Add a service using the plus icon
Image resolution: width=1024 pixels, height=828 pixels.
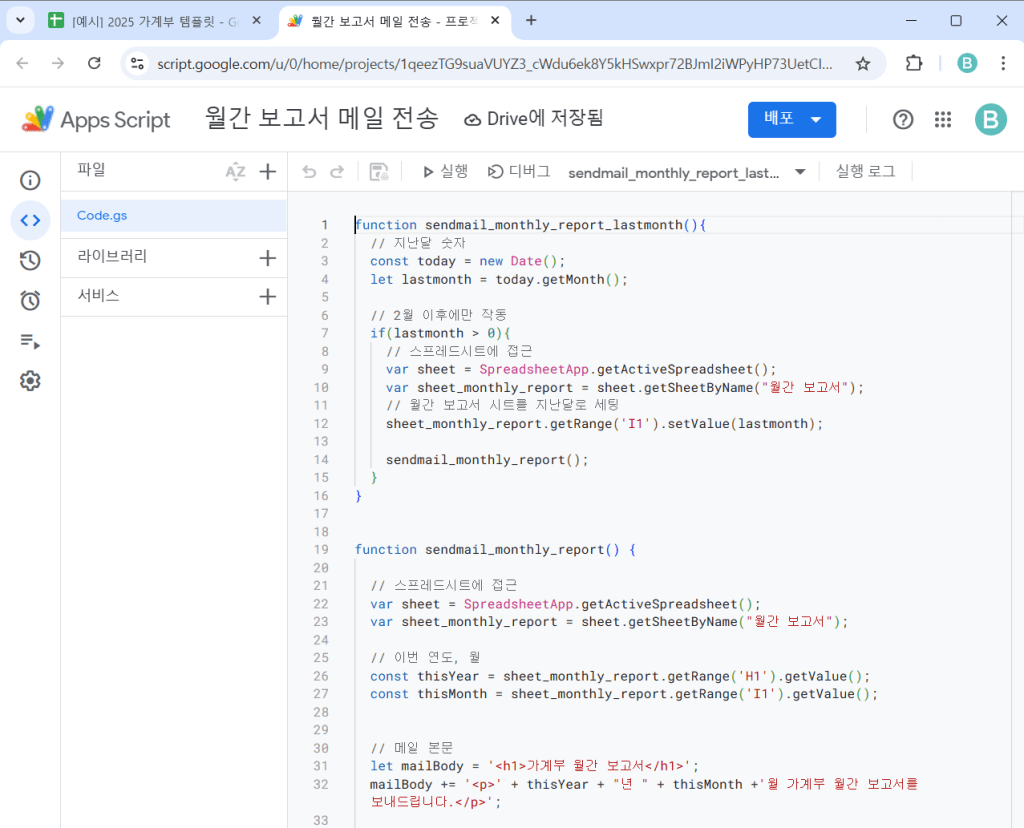click(267, 297)
